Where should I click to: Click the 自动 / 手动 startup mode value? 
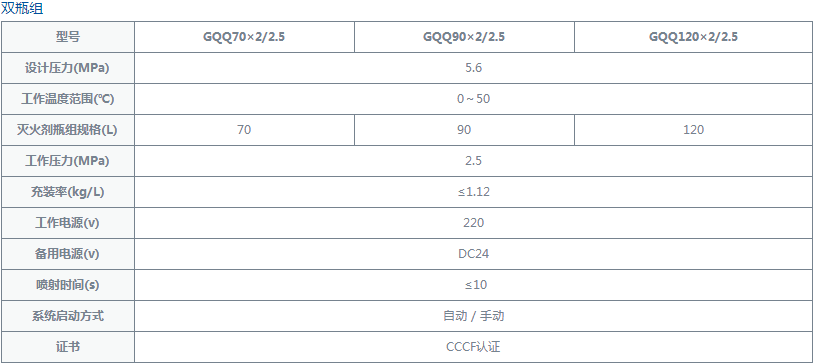474,316
